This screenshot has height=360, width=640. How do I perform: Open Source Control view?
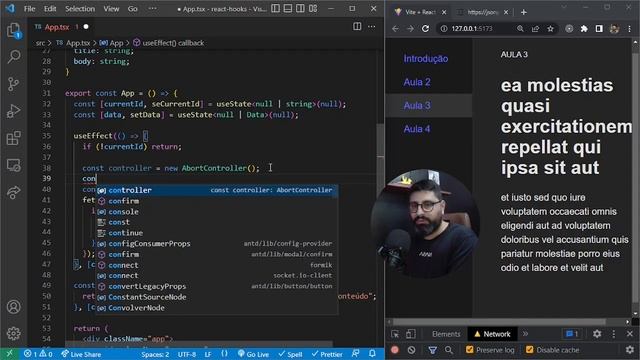[x=13, y=84]
